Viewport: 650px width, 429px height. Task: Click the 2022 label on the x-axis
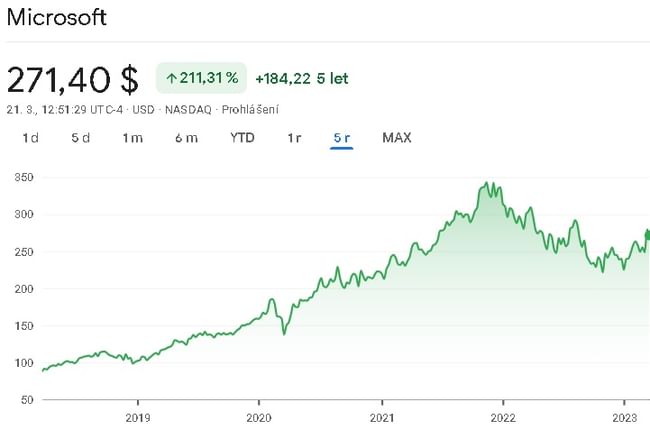click(502, 416)
